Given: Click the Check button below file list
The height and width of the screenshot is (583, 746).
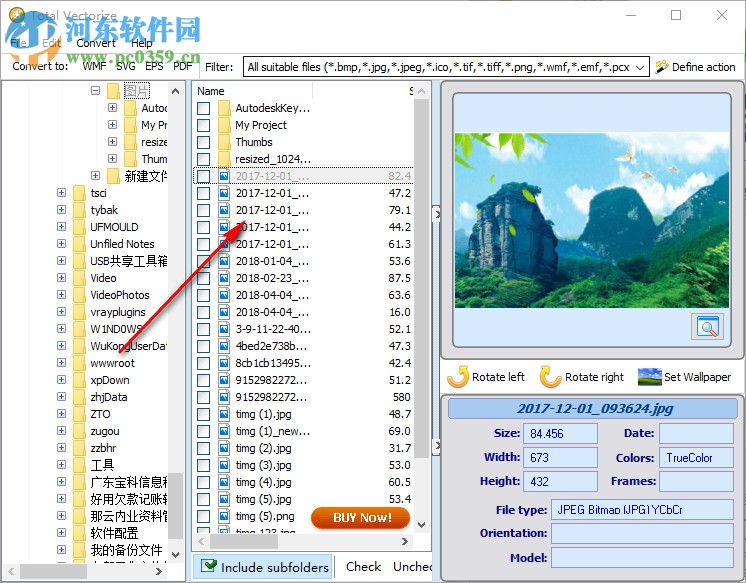Looking at the screenshot, I should tap(363, 566).
